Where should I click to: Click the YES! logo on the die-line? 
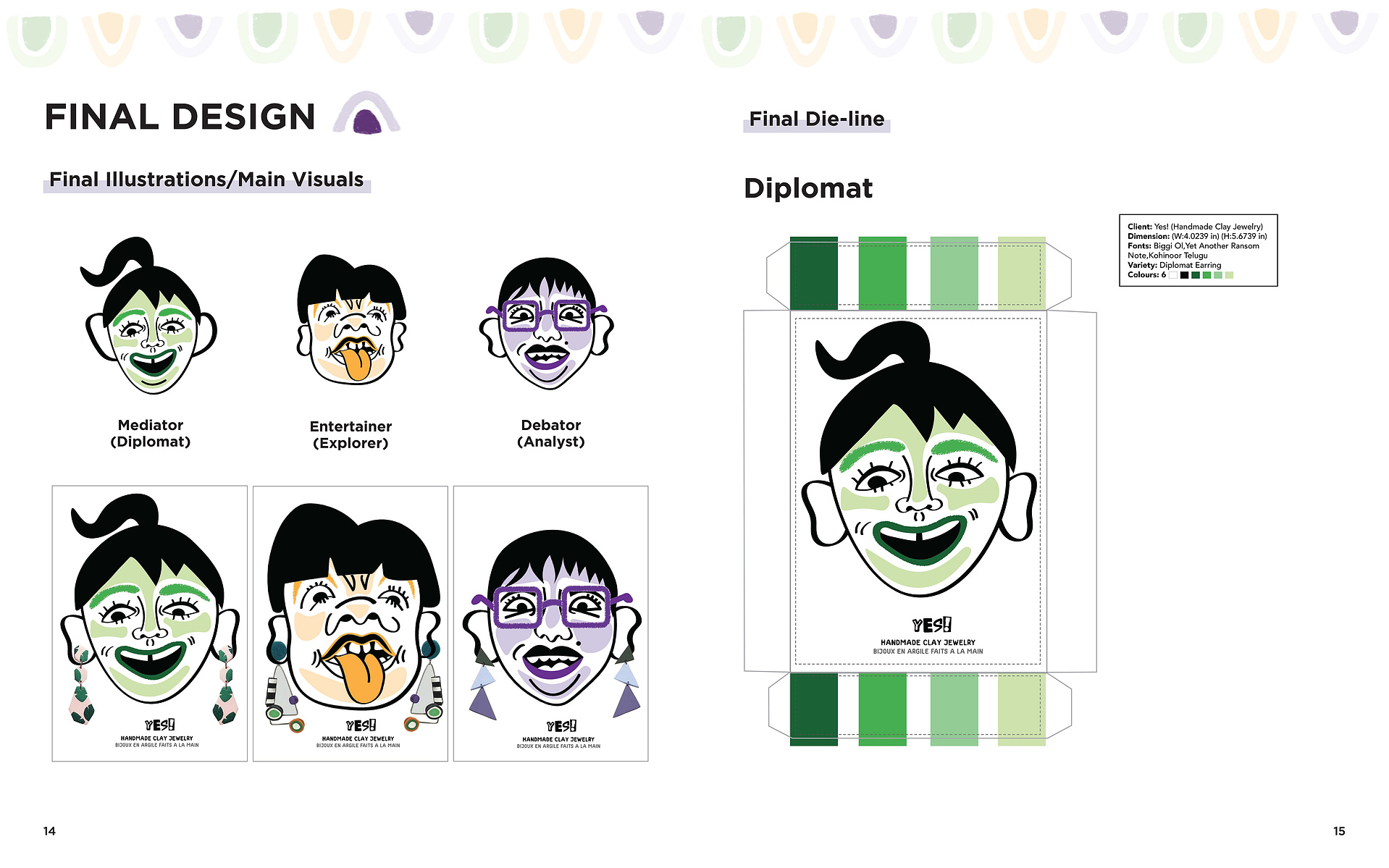932,625
